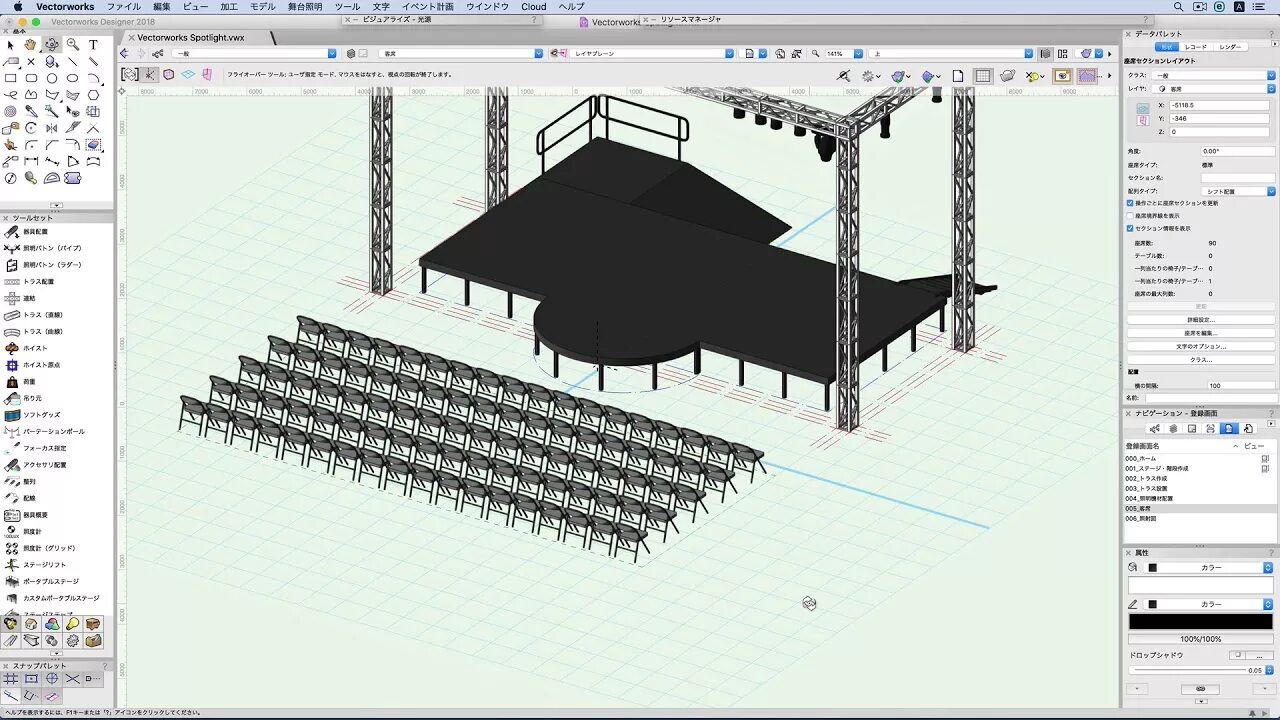Select the Pan hand tool
Image resolution: width=1280 pixels, height=720 pixels.
coord(31,45)
